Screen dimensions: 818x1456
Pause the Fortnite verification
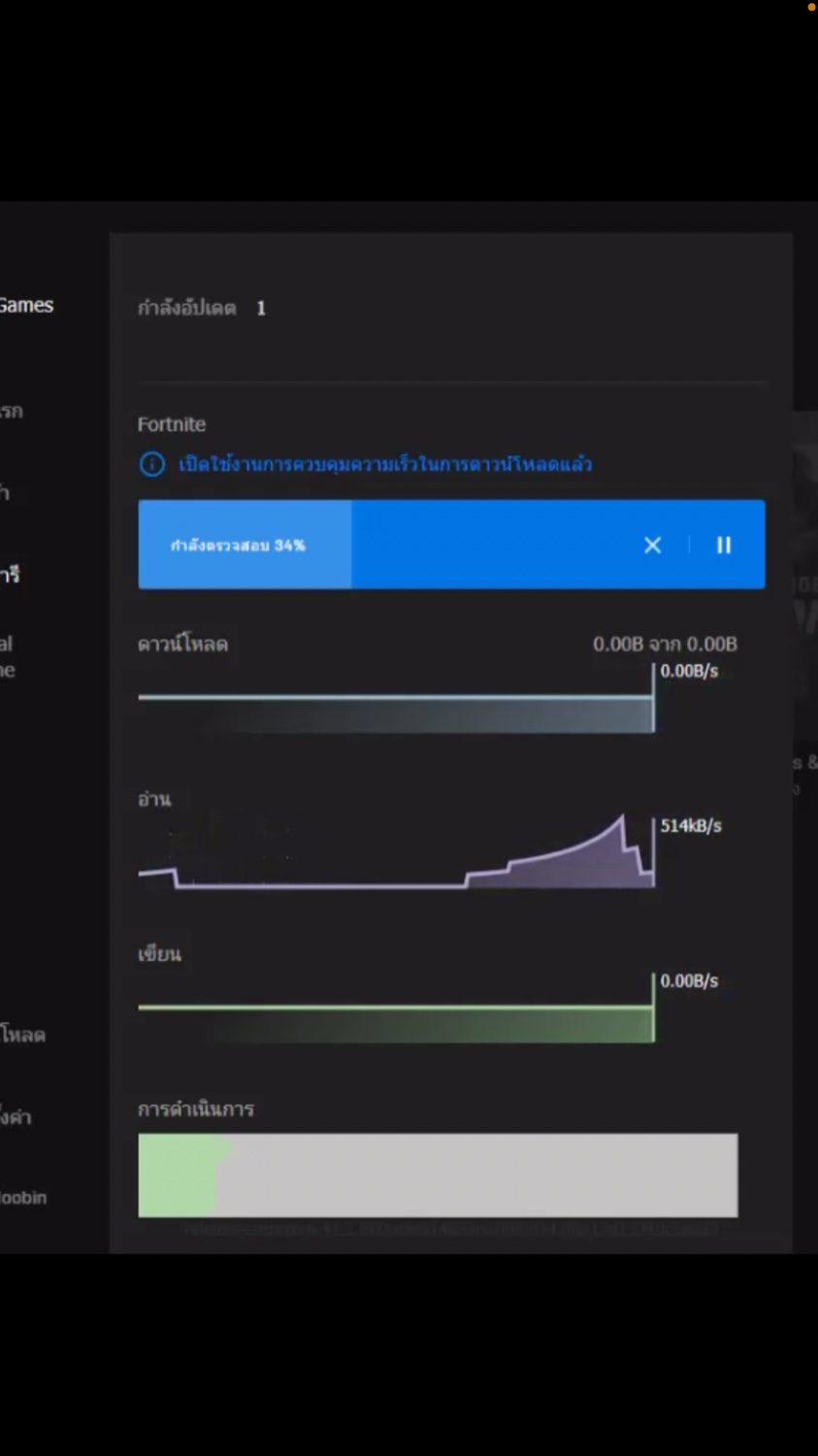click(724, 546)
